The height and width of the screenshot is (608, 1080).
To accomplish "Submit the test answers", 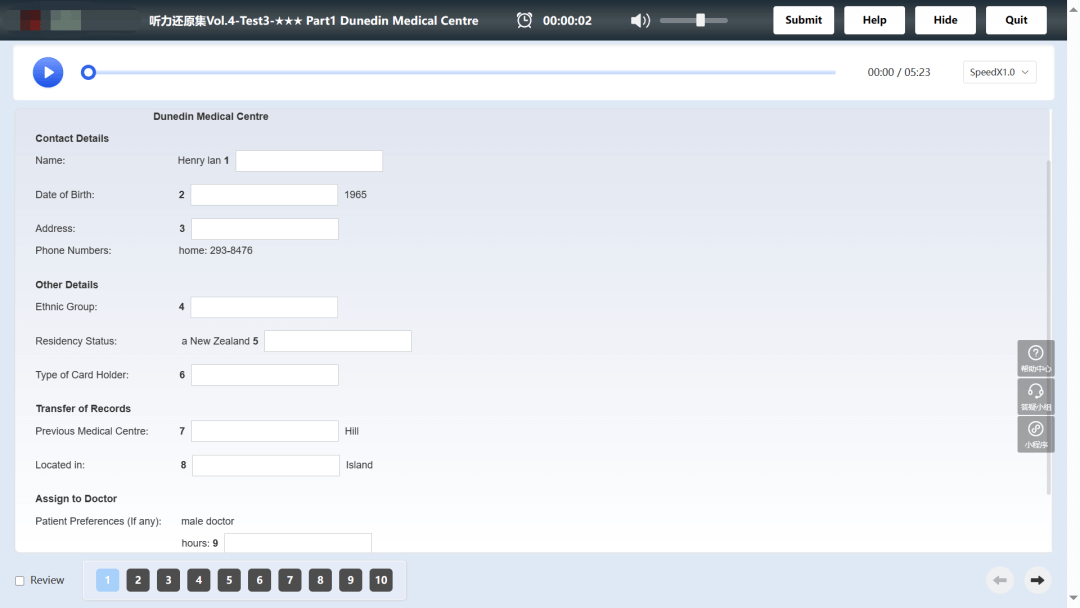I will tap(803, 20).
